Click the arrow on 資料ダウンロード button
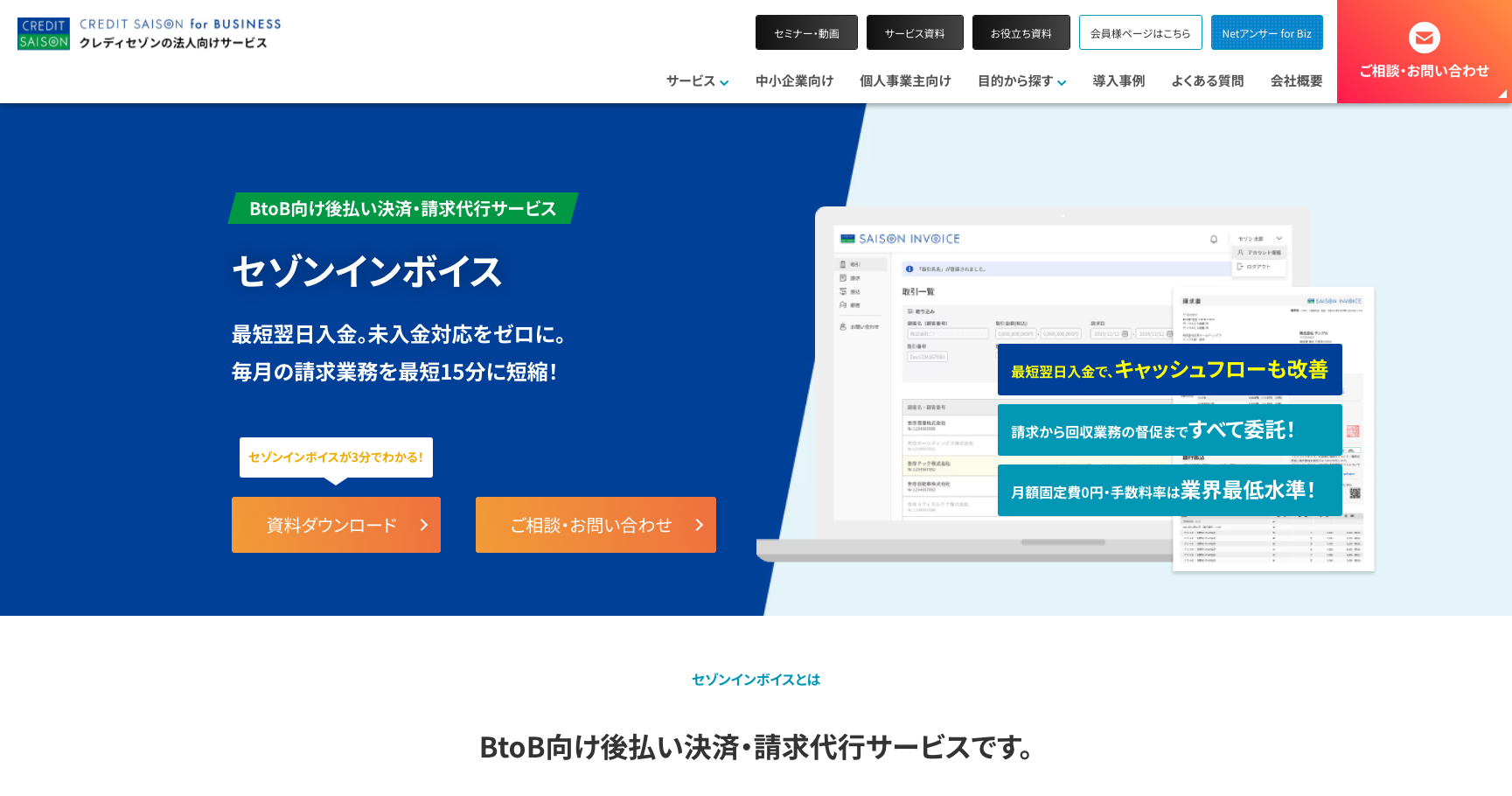Screen dimensions: 1512x796 [424, 525]
